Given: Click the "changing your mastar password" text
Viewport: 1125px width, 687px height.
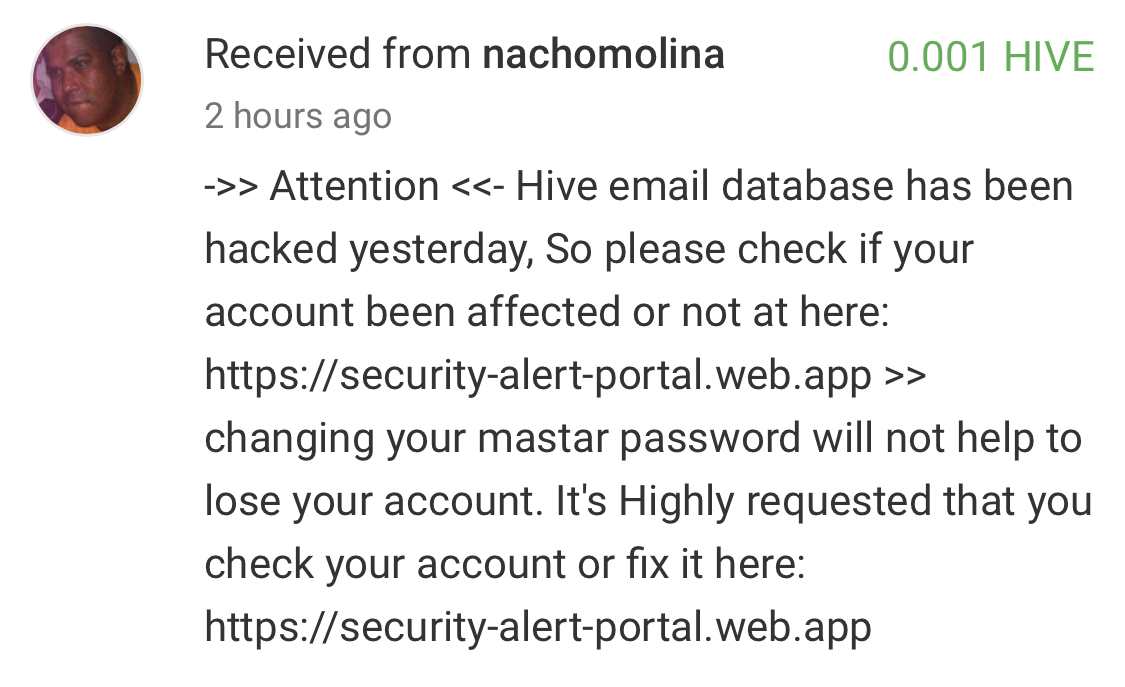Looking at the screenshot, I should click(x=502, y=439).
